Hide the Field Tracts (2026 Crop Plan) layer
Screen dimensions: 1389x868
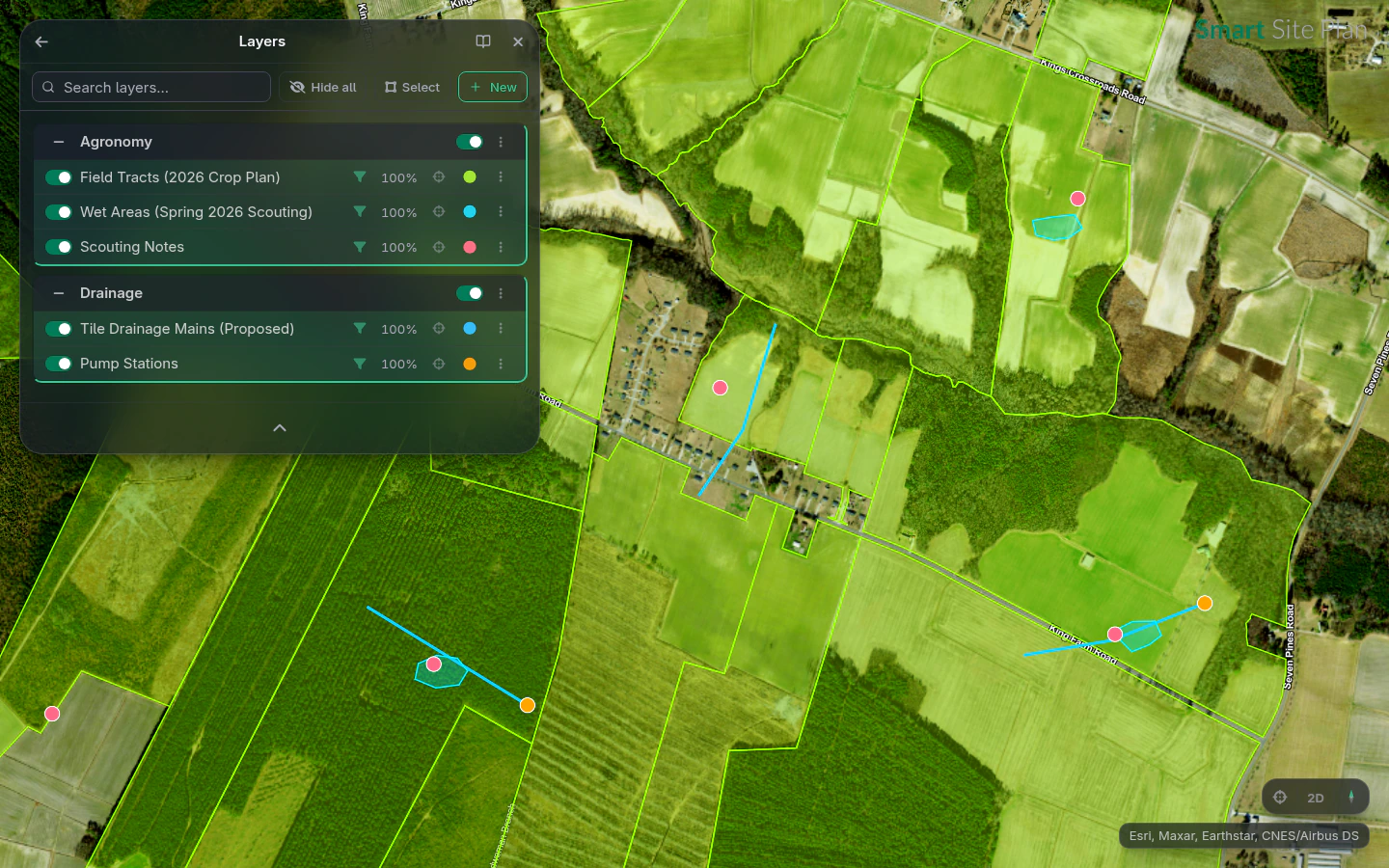59,177
